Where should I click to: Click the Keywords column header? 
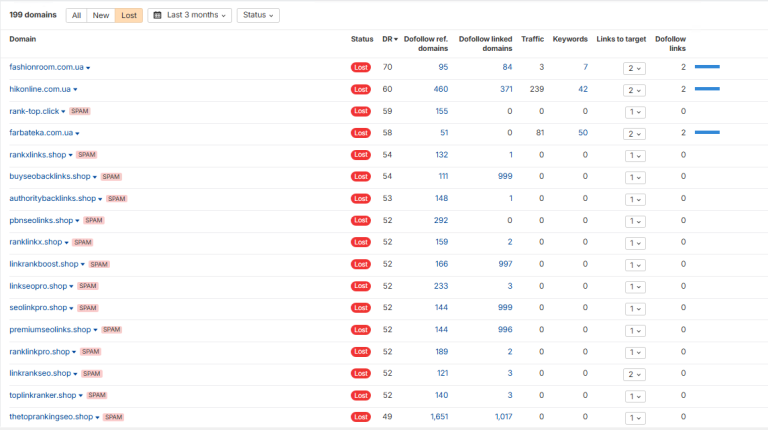coord(570,39)
